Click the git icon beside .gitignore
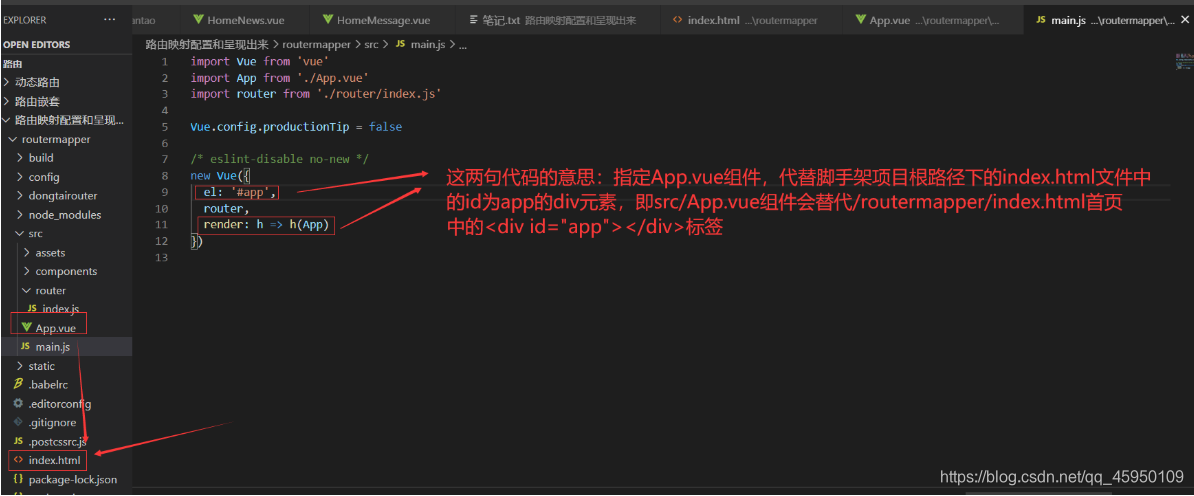The width and height of the screenshot is (1194, 496). 18,422
